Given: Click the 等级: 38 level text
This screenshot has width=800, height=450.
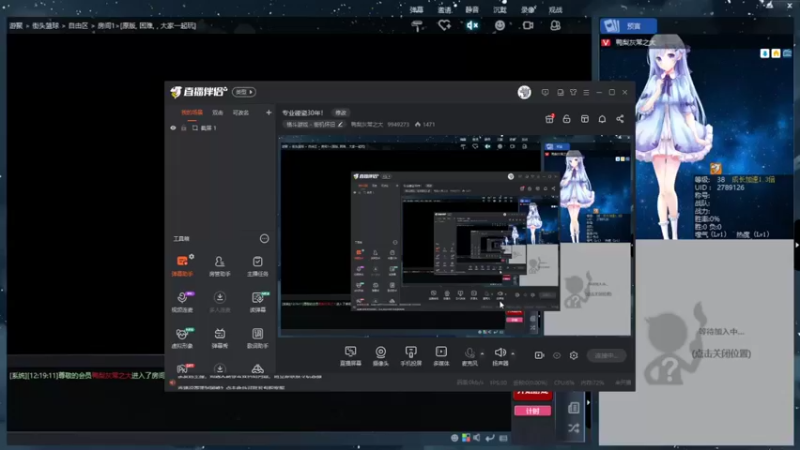Looking at the screenshot, I should pyautogui.click(x=710, y=180).
